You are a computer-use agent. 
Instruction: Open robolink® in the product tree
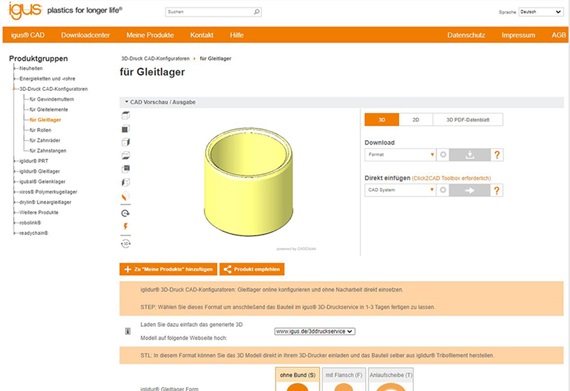pos(30,222)
